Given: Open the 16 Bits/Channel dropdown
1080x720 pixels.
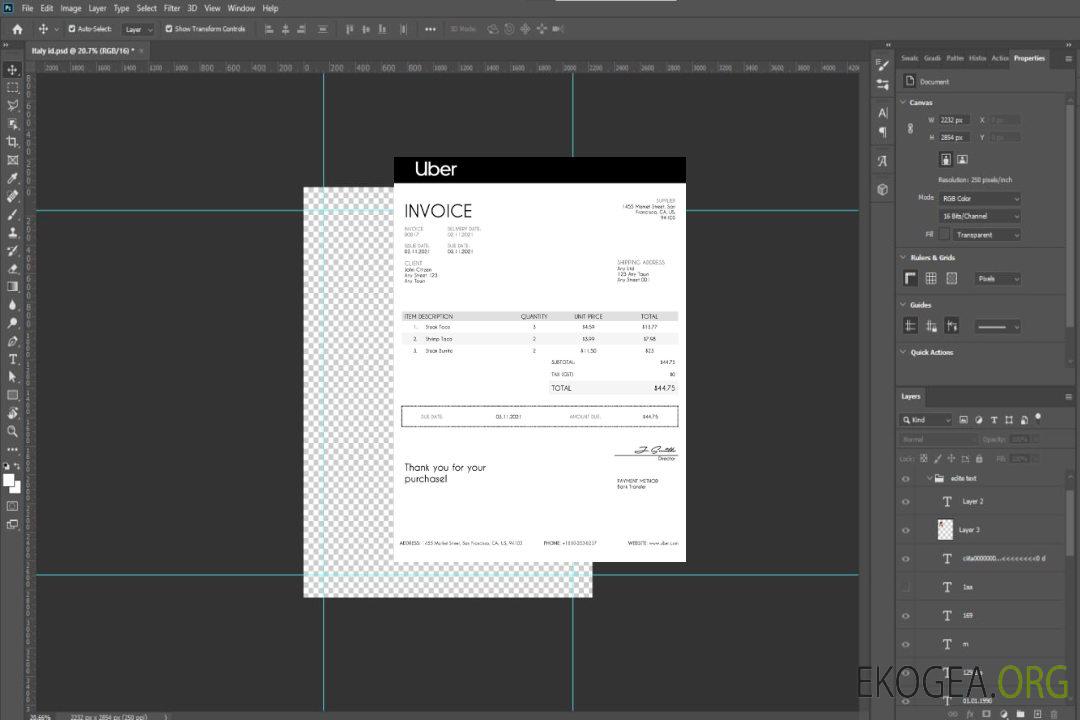Looking at the screenshot, I should coord(980,216).
